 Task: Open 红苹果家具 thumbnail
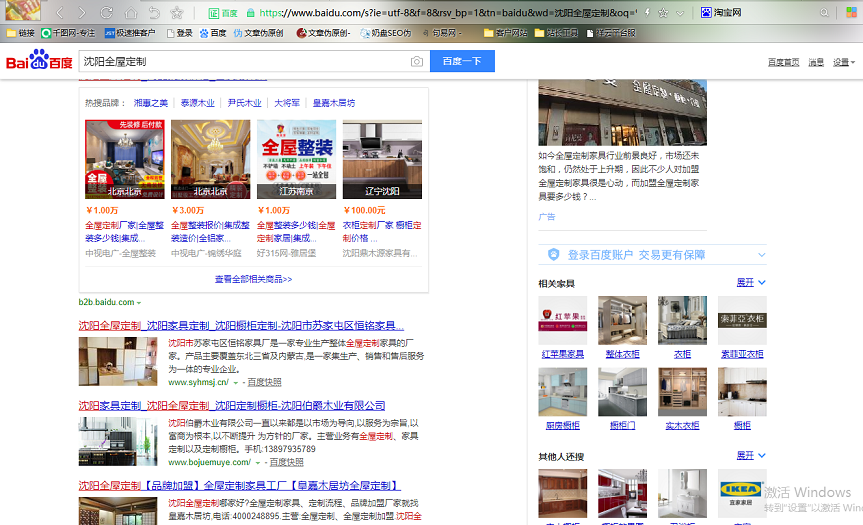[x=562, y=321]
